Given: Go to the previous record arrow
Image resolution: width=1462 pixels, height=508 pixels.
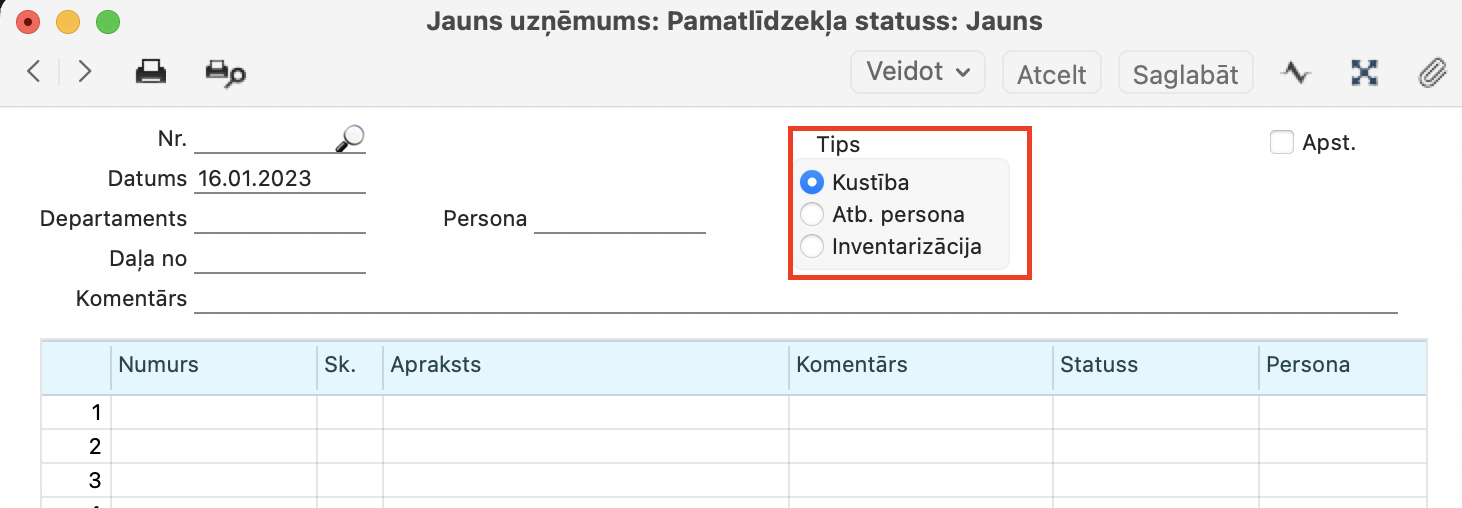Looking at the screenshot, I should pyautogui.click(x=34, y=72).
